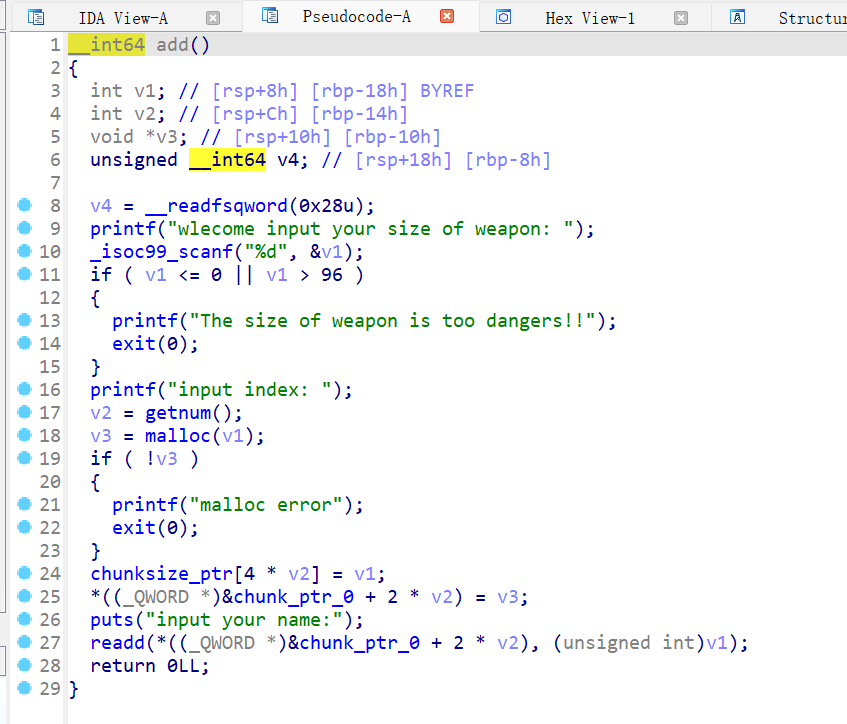Close the Pseudocode-A tab
Image resolution: width=847 pixels, height=724 pixels.
(447, 17)
